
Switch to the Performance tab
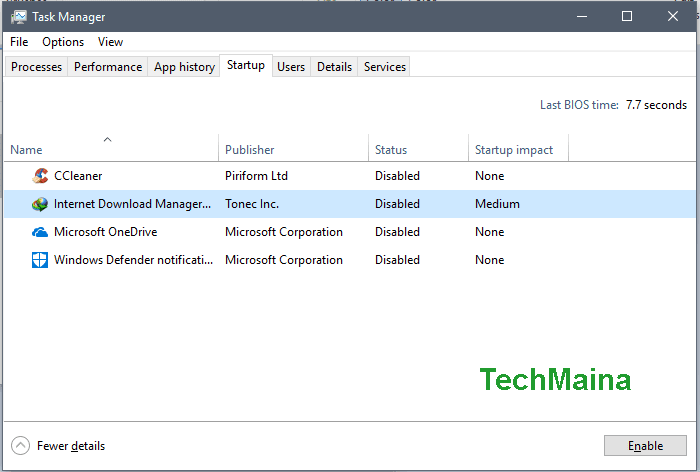coord(108,67)
